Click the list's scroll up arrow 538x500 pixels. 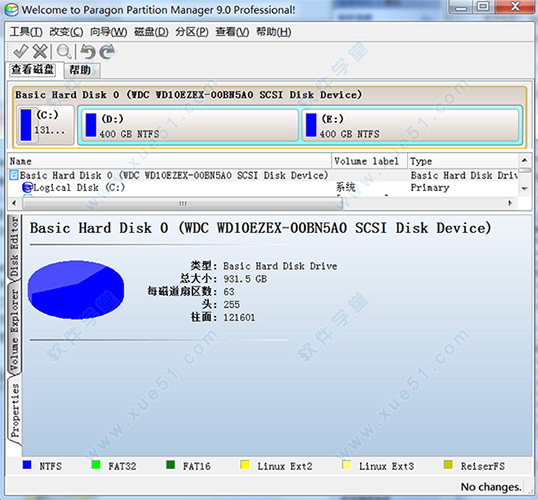click(524, 160)
